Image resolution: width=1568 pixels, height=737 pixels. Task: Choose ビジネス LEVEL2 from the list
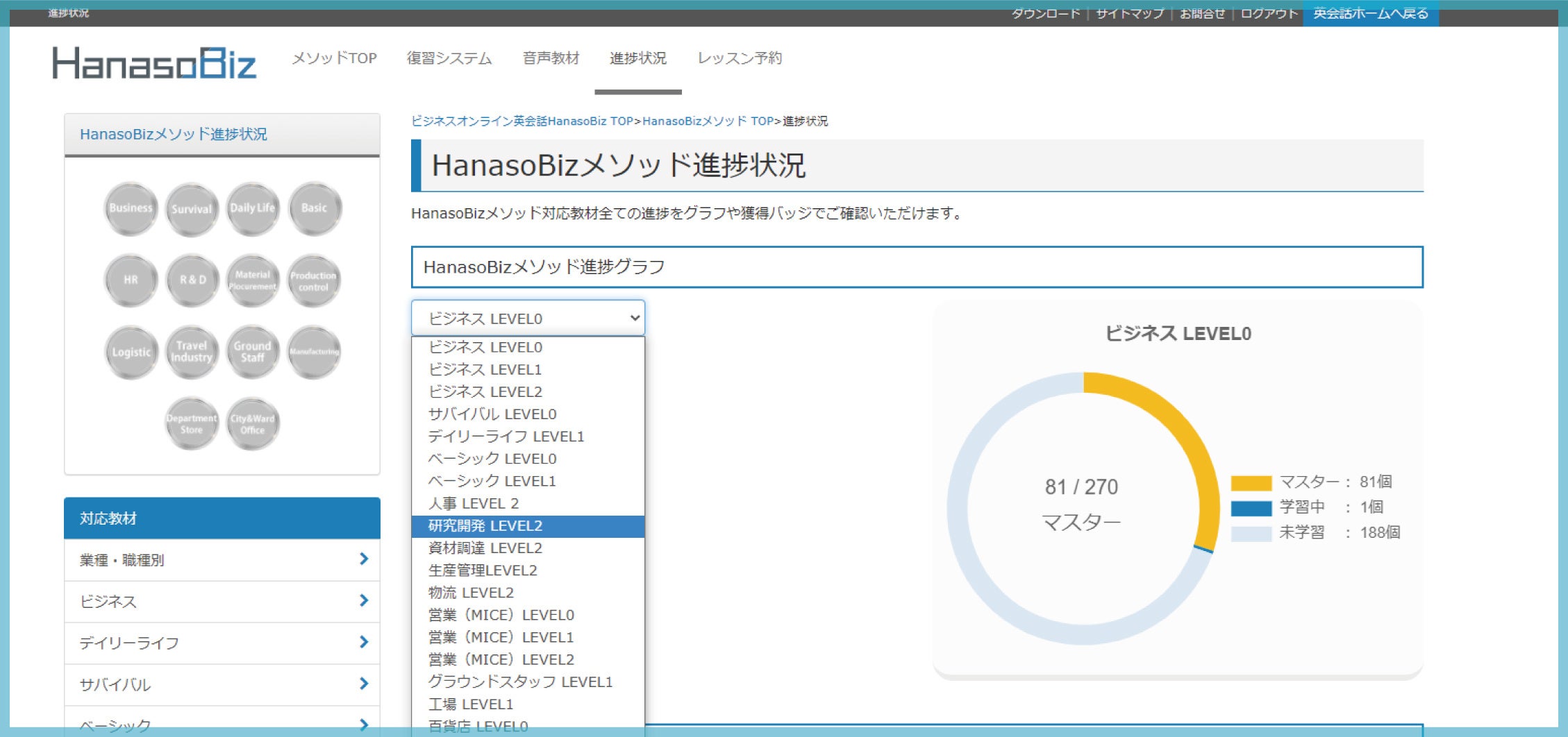pyautogui.click(x=528, y=391)
